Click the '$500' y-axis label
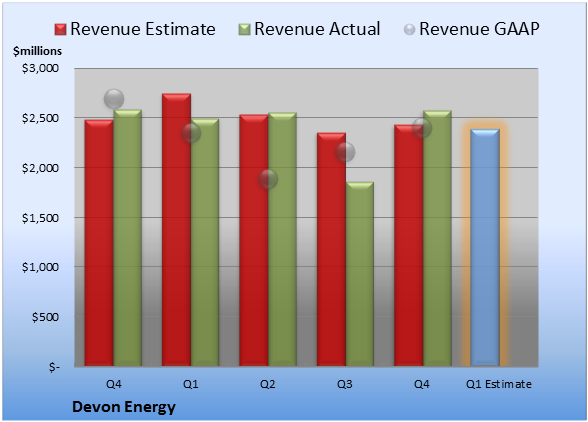 pos(45,317)
